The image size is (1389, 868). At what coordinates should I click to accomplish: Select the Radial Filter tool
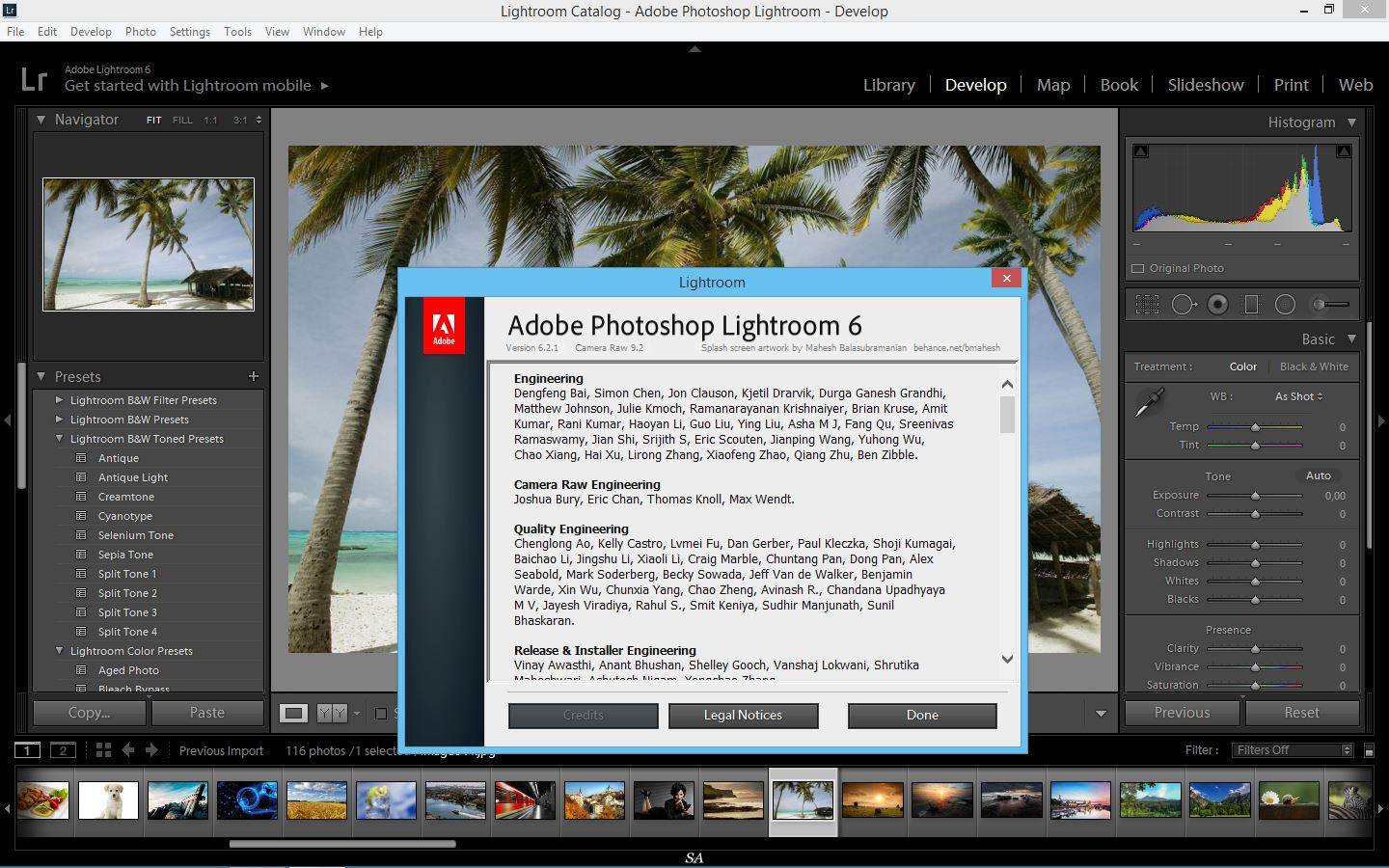[x=1285, y=305]
